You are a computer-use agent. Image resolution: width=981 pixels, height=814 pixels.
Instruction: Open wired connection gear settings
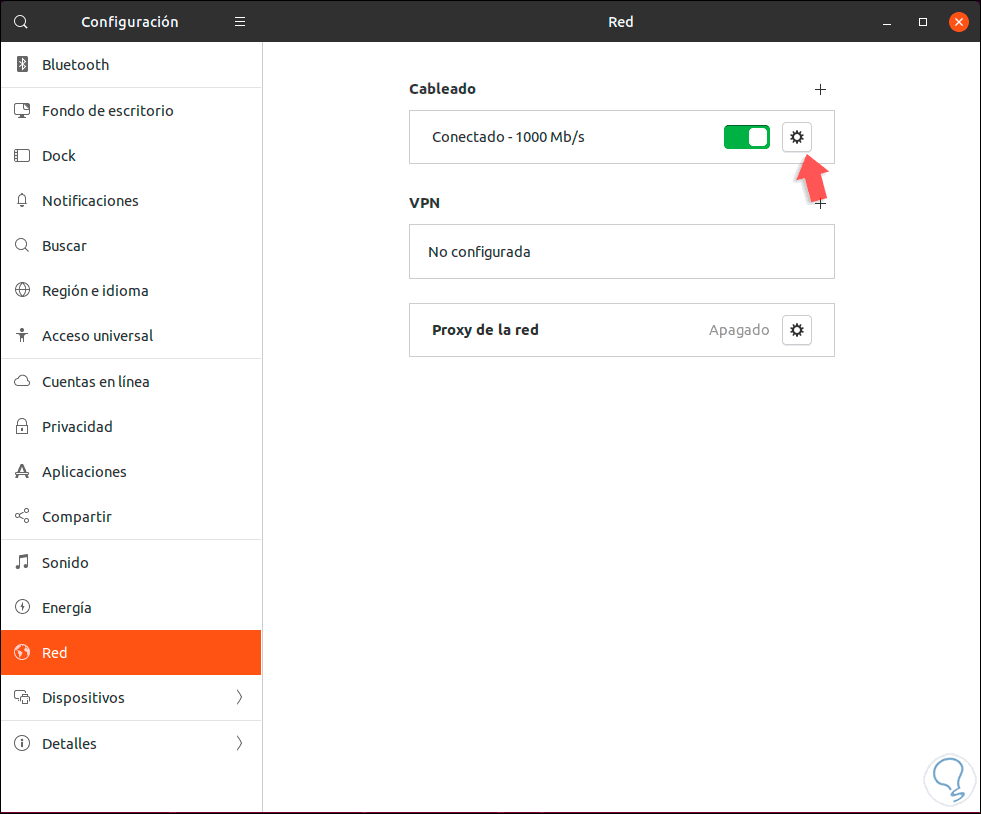[x=796, y=137]
